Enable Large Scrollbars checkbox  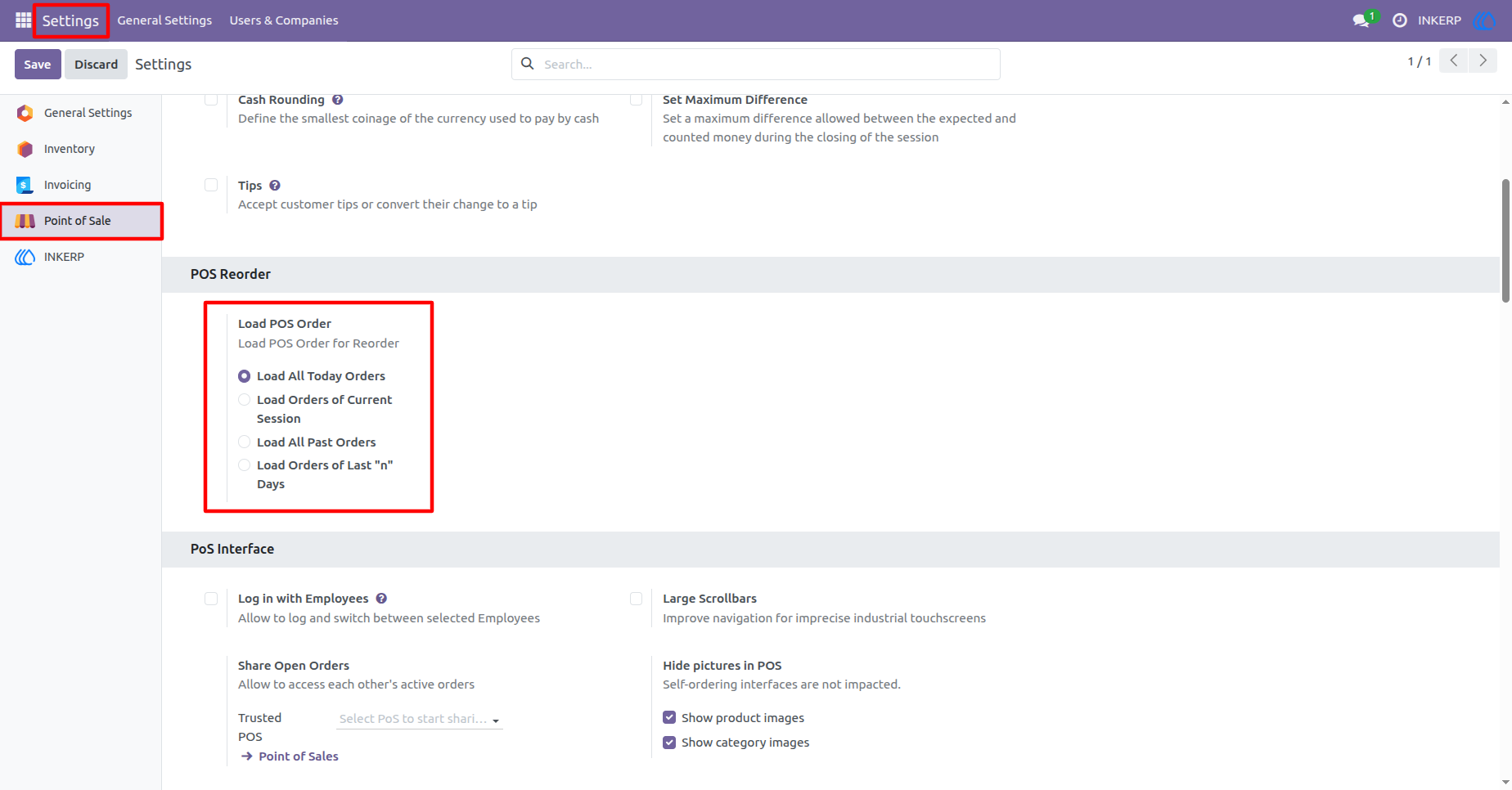tap(636, 599)
